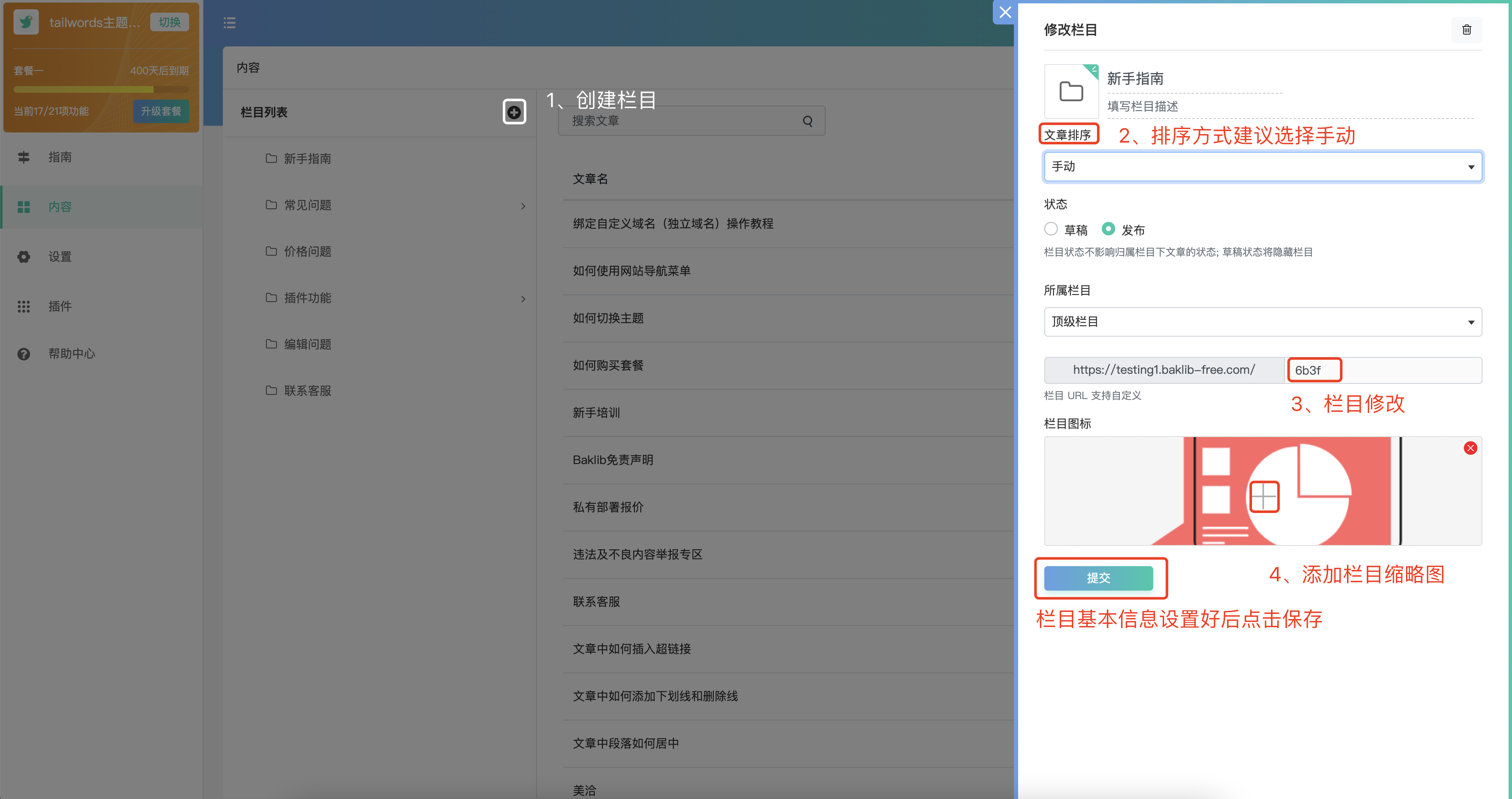This screenshot has height=799, width=1512.
Task: Click folder icon of 常见问题 column
Action: point(271,205)
